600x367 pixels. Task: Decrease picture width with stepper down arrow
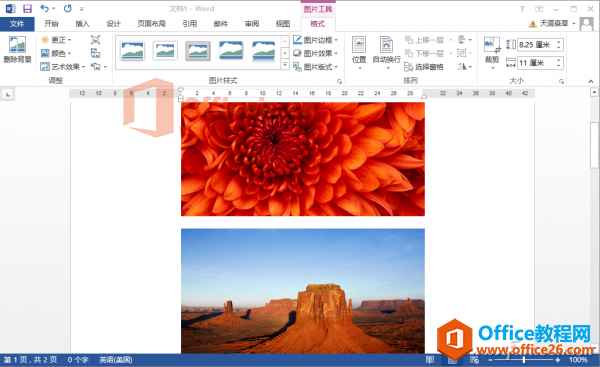(x=559, y=66)
